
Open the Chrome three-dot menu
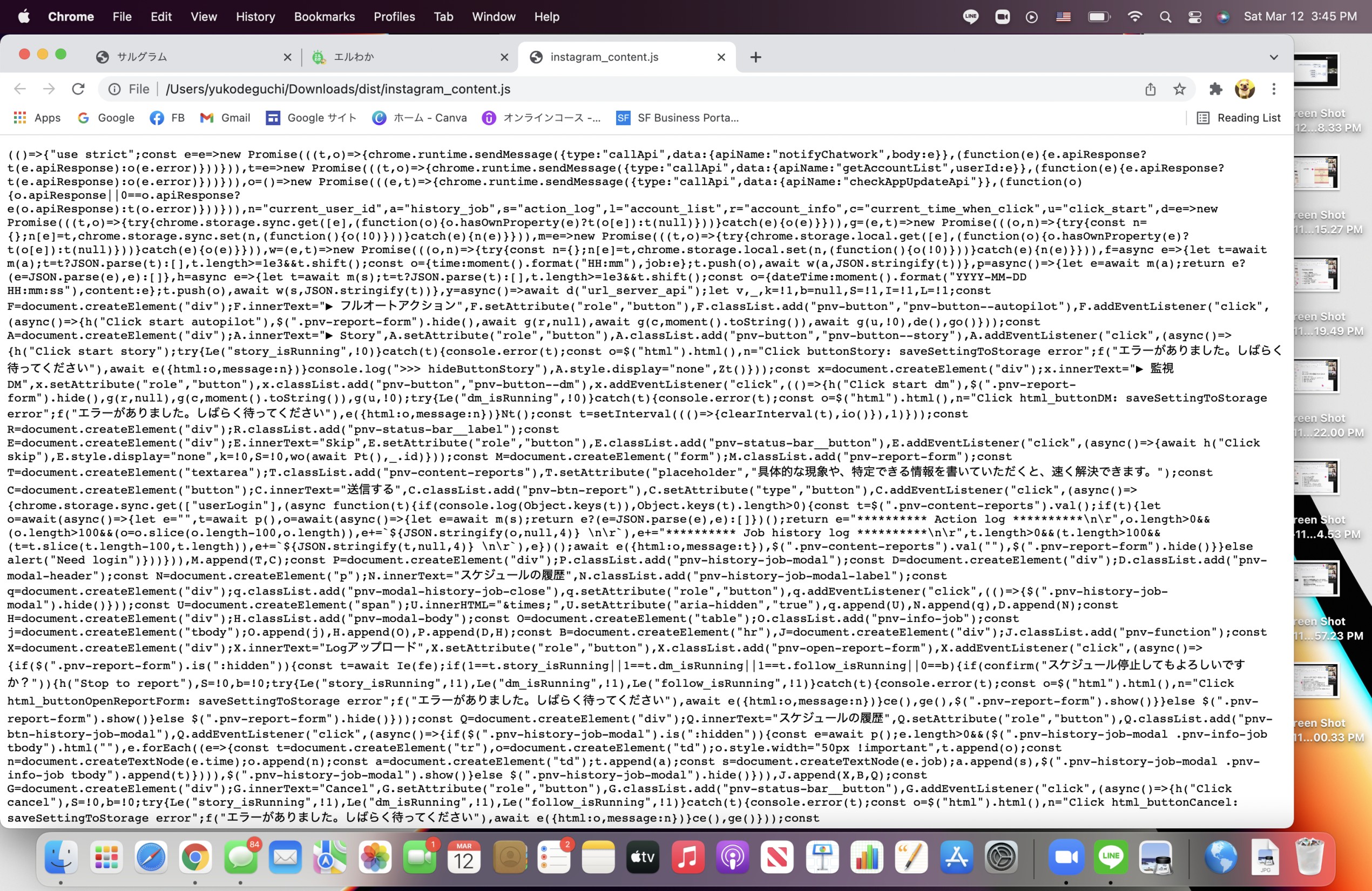tap(1274, 89)
